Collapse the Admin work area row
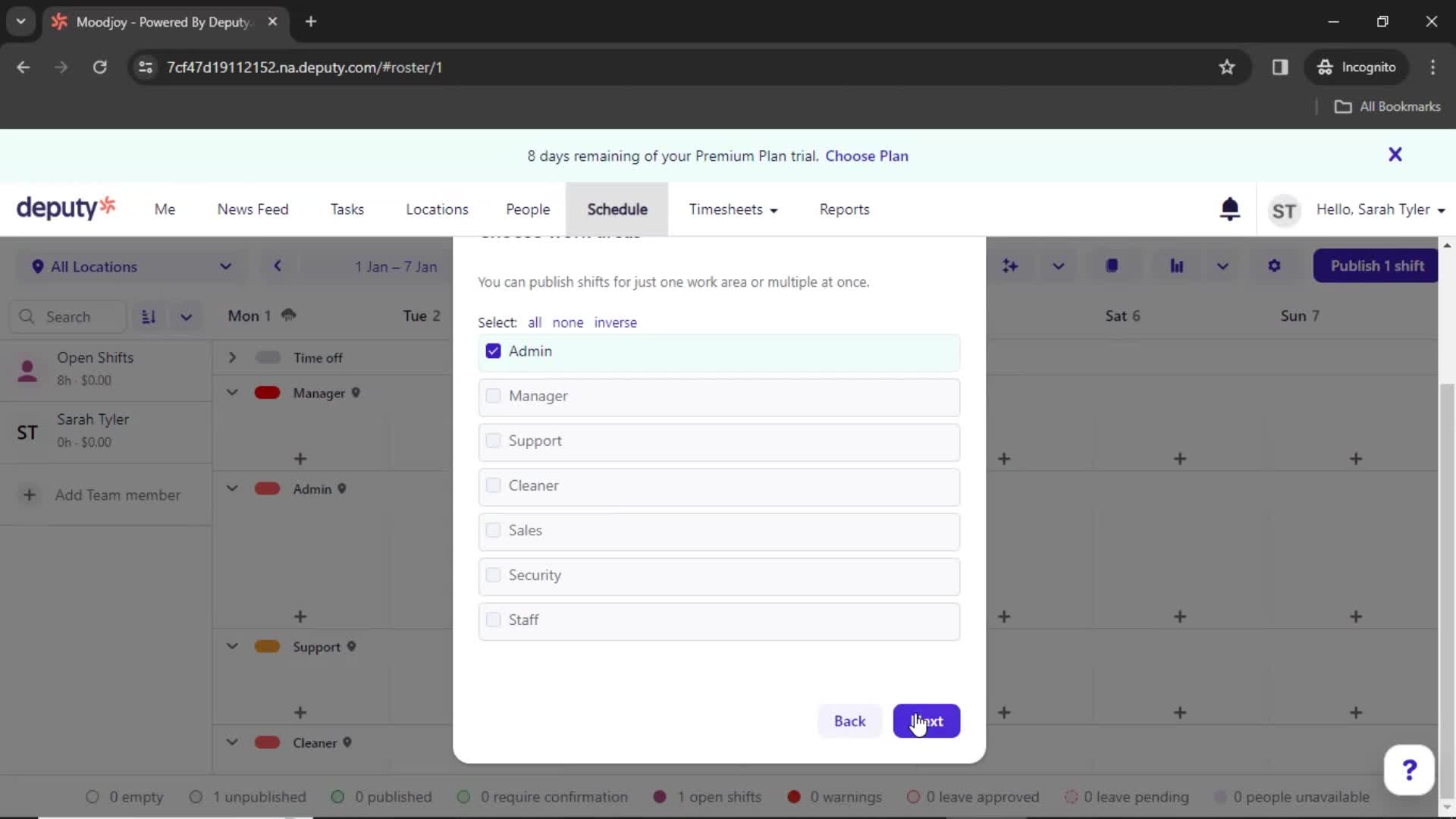Screen dimensions: 1456x819 [x=231, y=488]
